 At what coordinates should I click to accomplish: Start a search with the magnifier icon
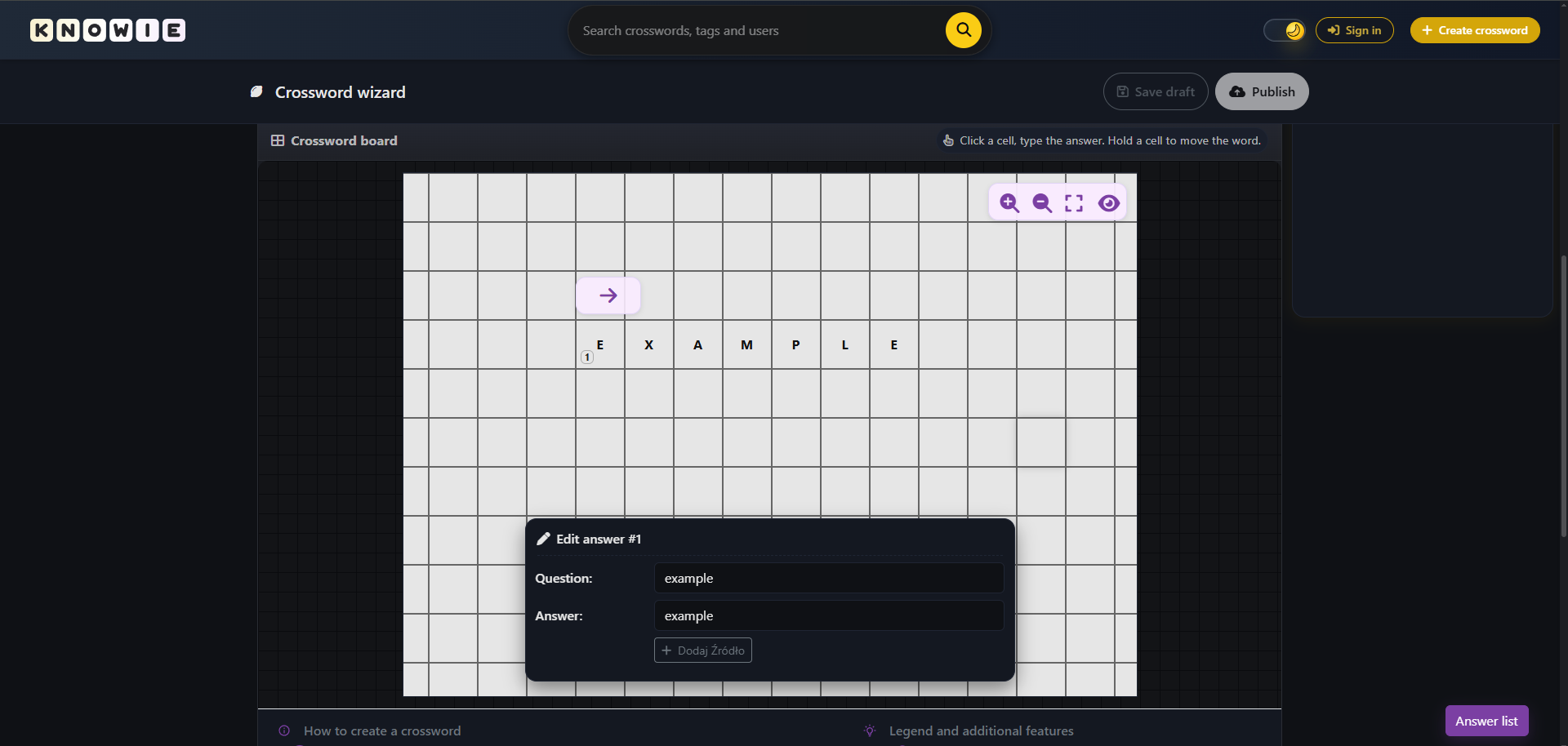coord(963,29)
